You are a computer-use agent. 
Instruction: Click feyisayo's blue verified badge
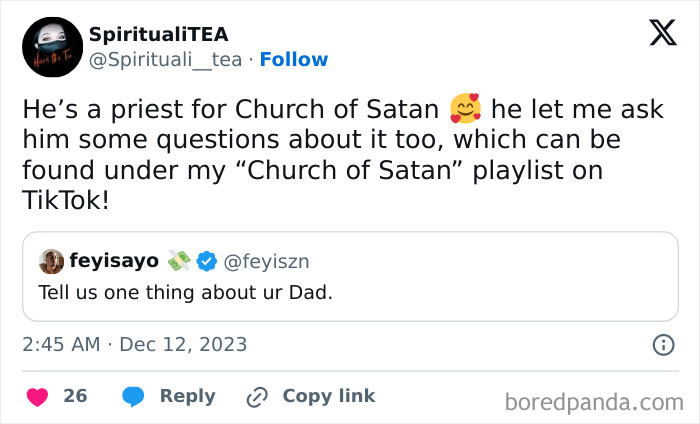click(x=207, y=261)
